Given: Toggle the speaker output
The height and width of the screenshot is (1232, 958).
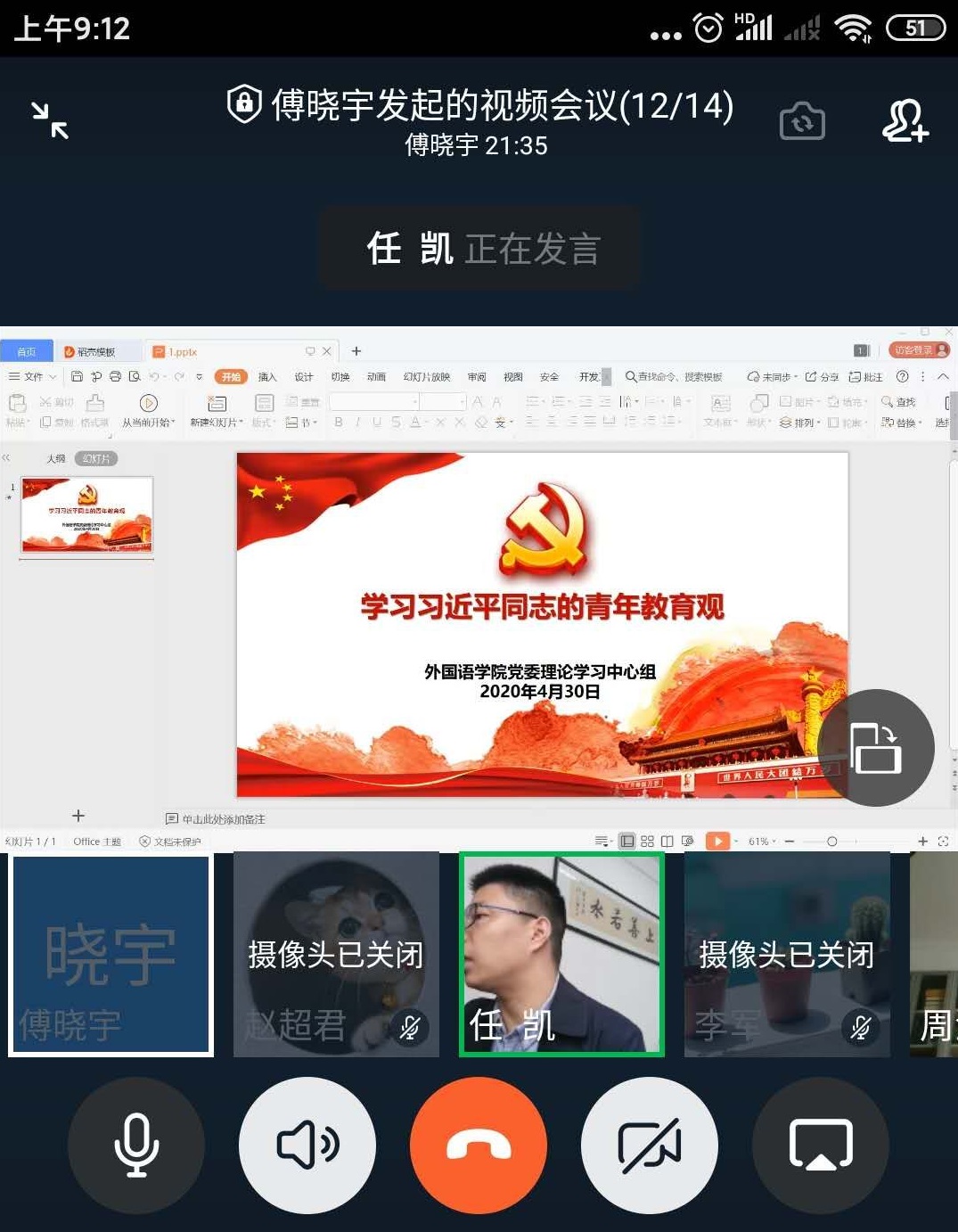Looking at the screenshot, I should (x=307, y=1146).
